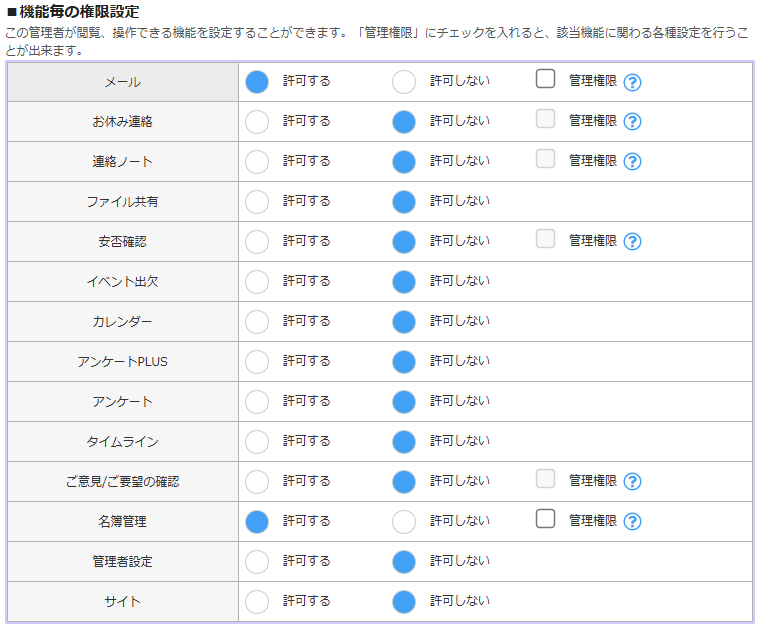
Task: Allow ファイル共有 with 許可する radio
Action: coord(257,202)
